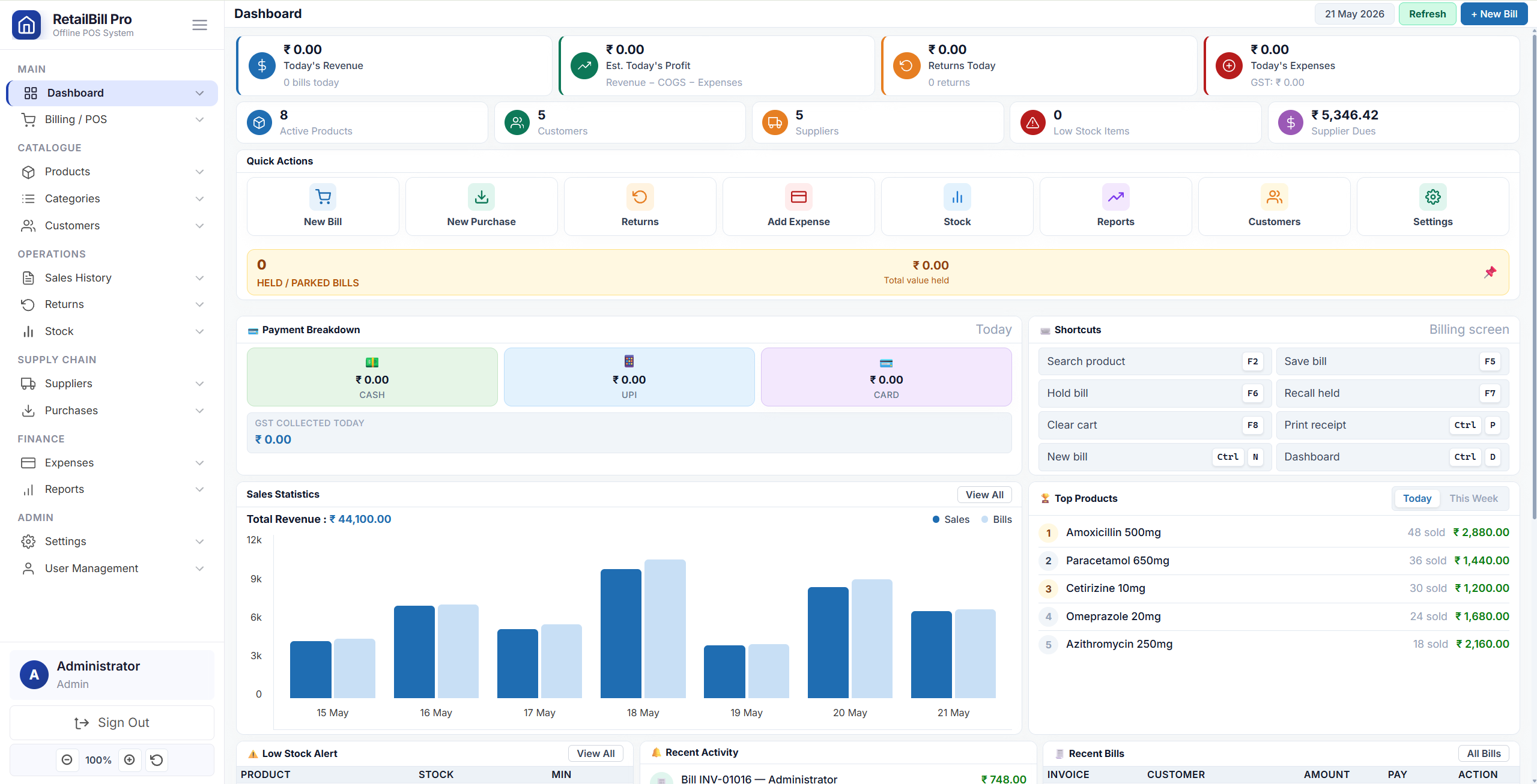Expand the Suppliers sidebar chevron
This screenshot has height=784, width=1537.
199,384
